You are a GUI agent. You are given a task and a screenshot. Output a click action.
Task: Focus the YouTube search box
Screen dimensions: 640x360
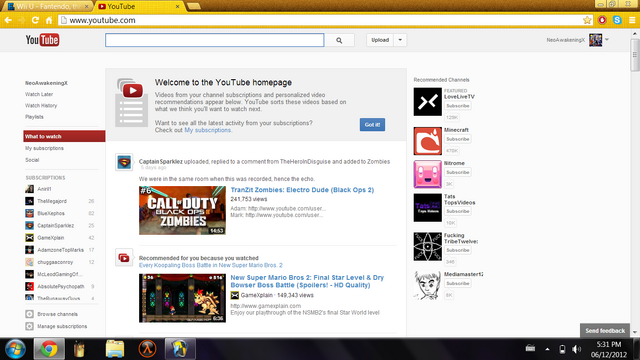pos(215,40)
